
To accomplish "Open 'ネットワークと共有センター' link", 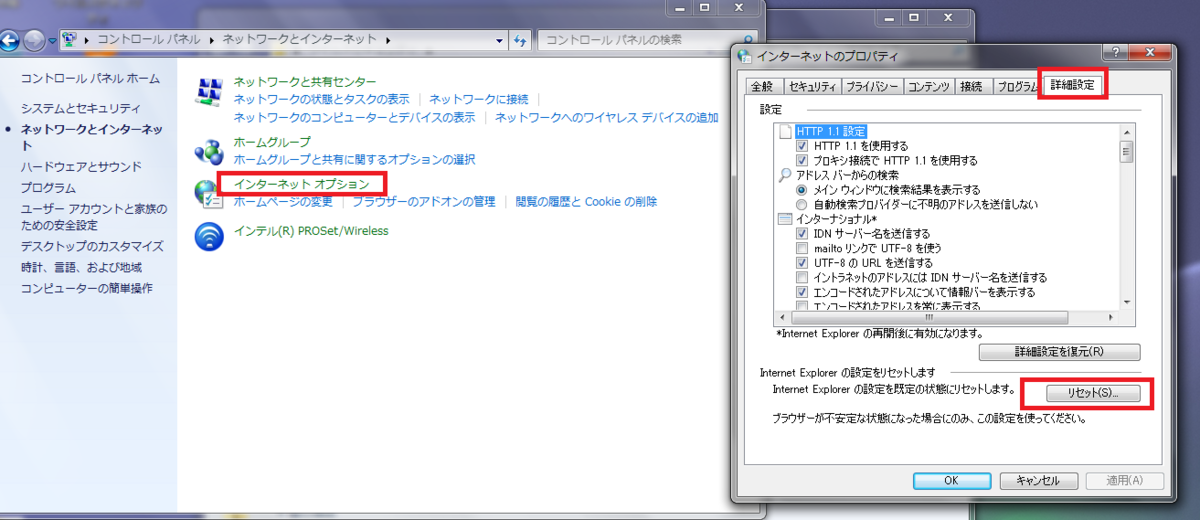I will 305,82.
